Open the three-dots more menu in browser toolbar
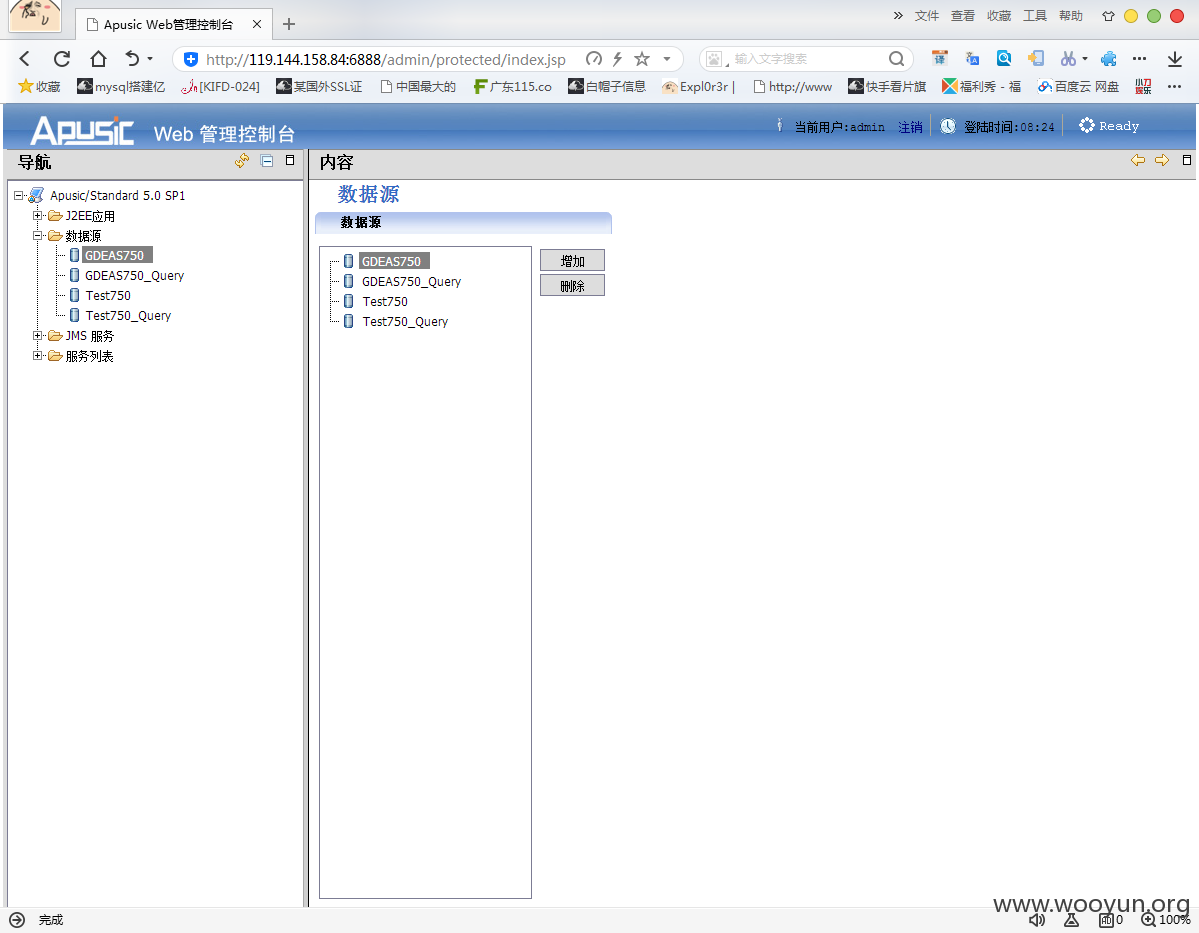The image size is (1199, 933). 1139,59
